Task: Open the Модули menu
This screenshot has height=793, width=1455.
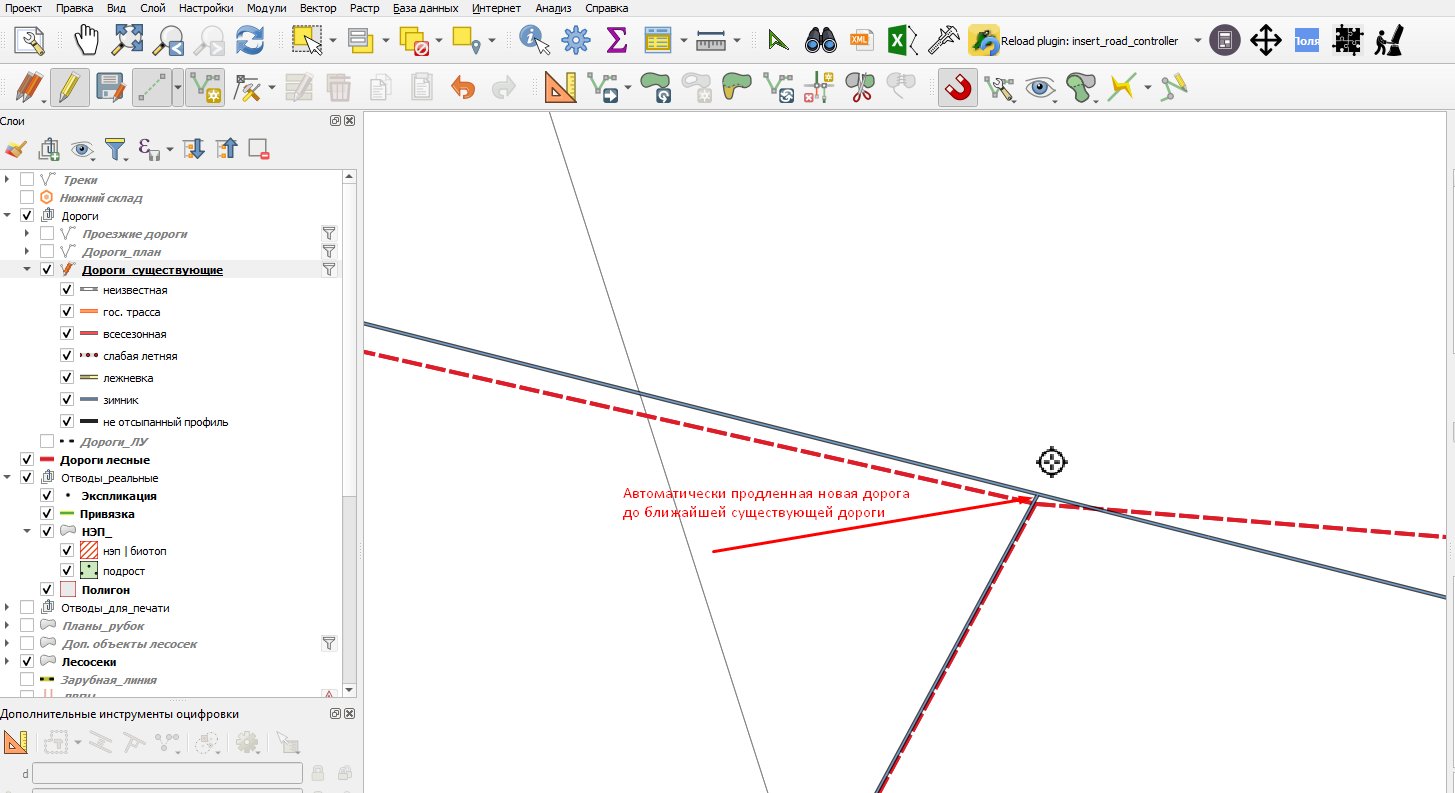Action: (266, 8)
